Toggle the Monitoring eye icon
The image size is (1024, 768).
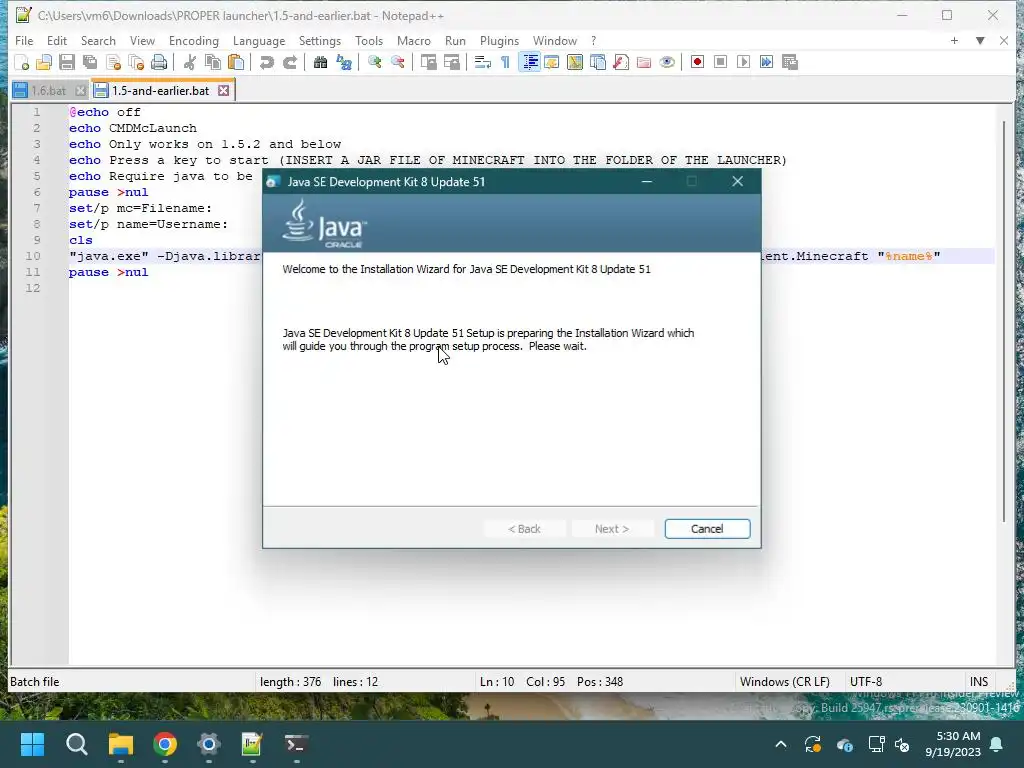pyautogui.click(x=667, y=62)
